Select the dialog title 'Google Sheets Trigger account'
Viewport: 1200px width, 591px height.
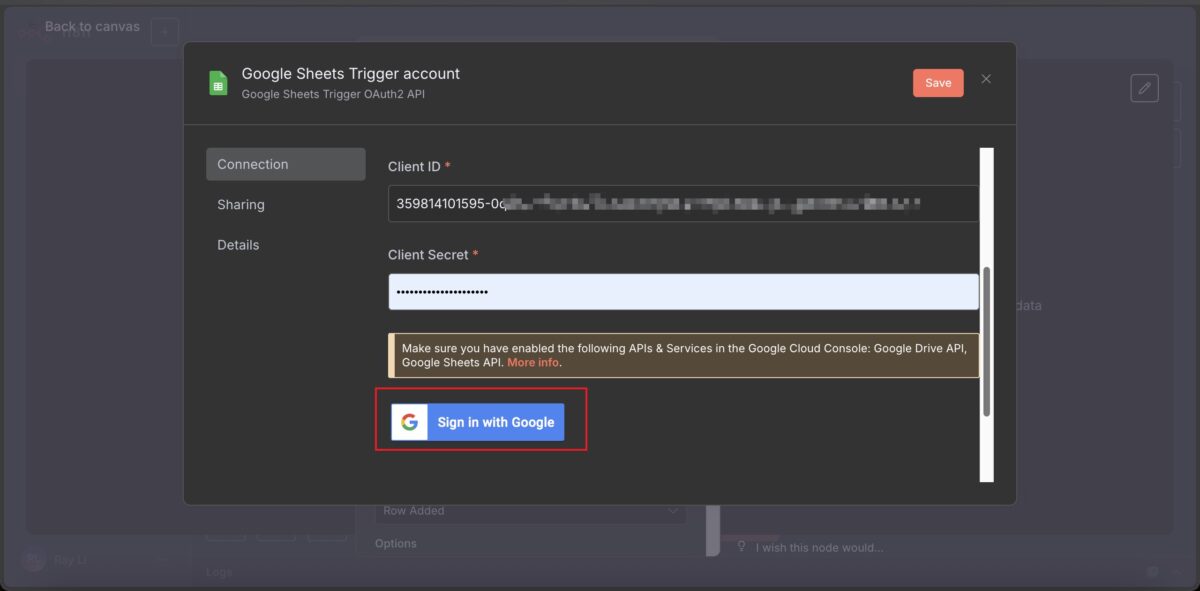click(351, 74)
